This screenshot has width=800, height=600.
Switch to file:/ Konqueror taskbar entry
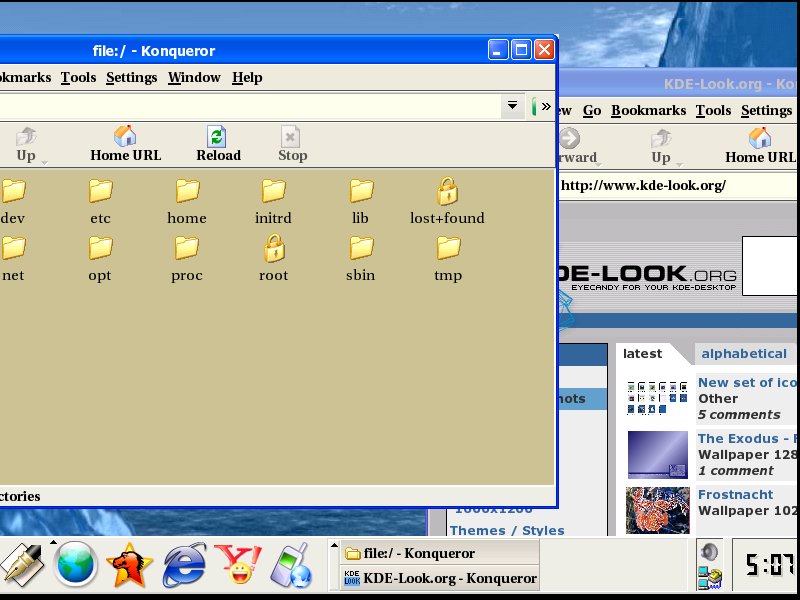(x=440, y=553)
